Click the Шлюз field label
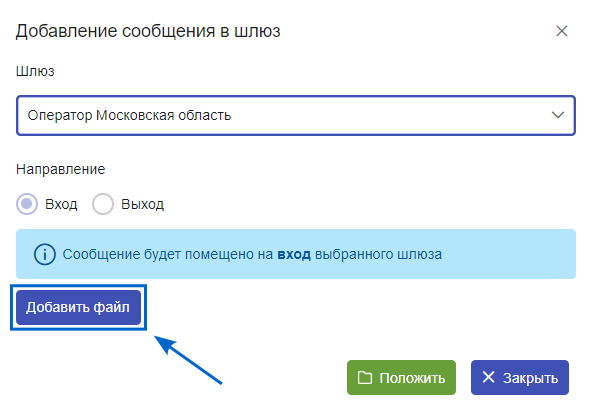The width and height of the screenshot is (592, 404). (x=35, y=71)
